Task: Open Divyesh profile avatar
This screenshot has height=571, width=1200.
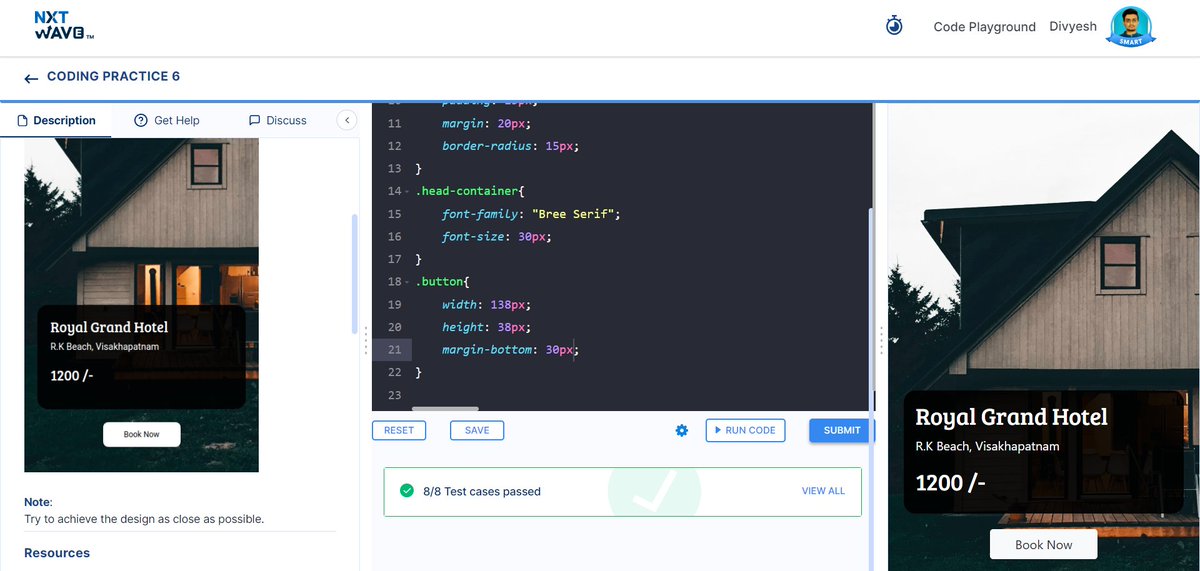Action: 1131,26
